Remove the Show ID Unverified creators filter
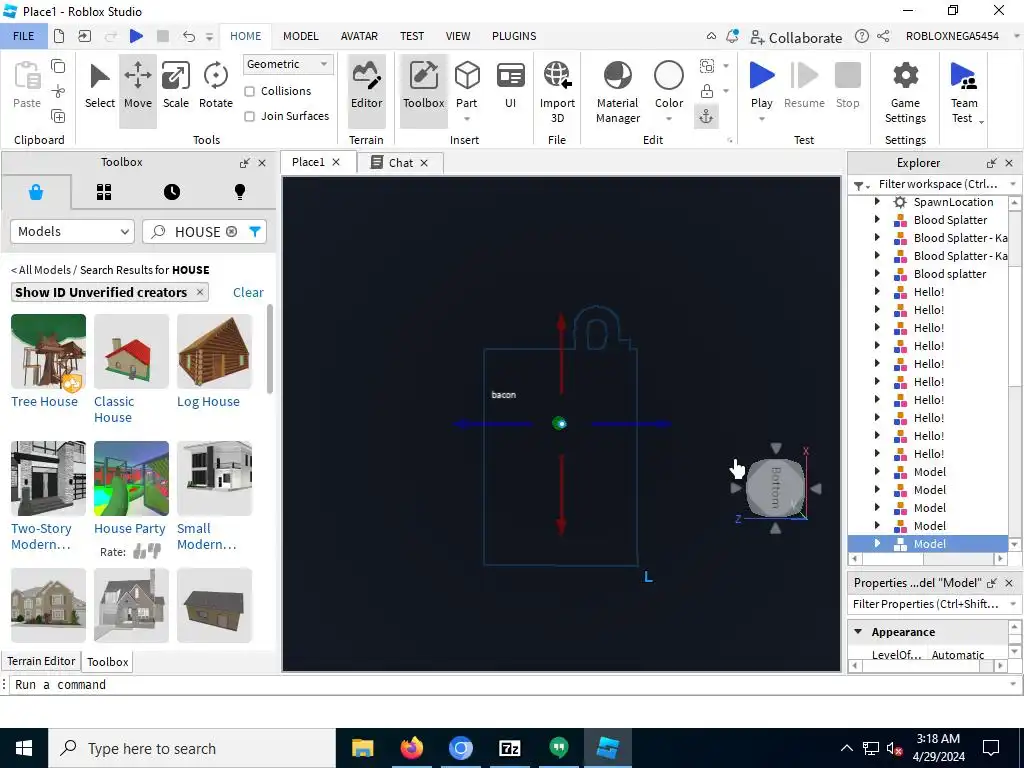Image resolution: width=1024 pixels, height=768 pixels. (x=200, y=292)
